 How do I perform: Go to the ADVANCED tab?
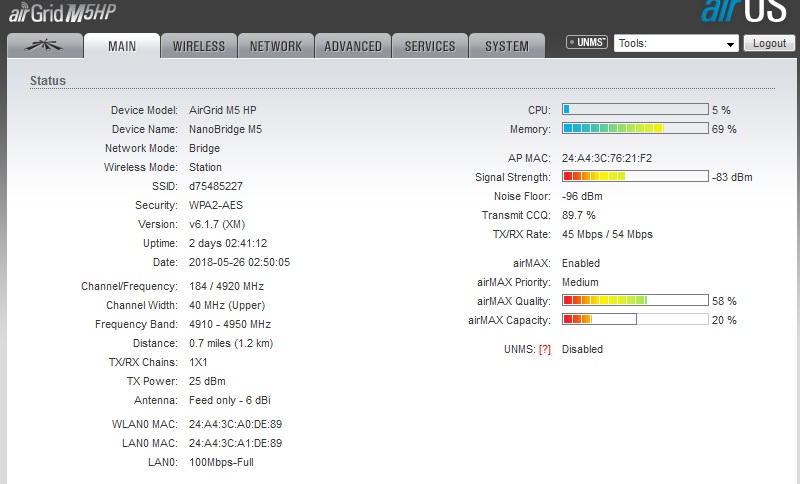(x=353, y=46)
